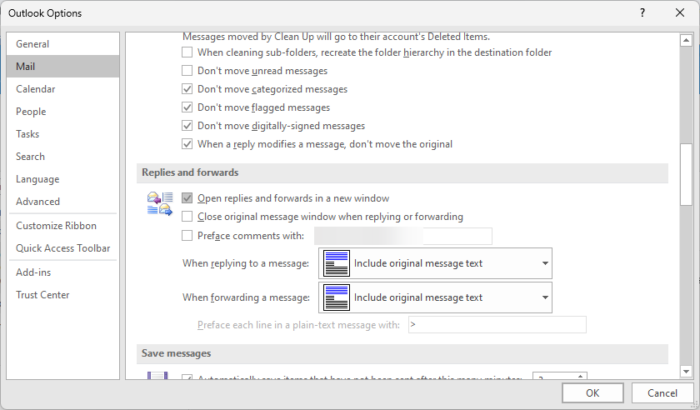Image resolution: width=700 pixels, height=410 pixels.
Task: Click the Replies and forwards section icon
Action: pos(160,204)
